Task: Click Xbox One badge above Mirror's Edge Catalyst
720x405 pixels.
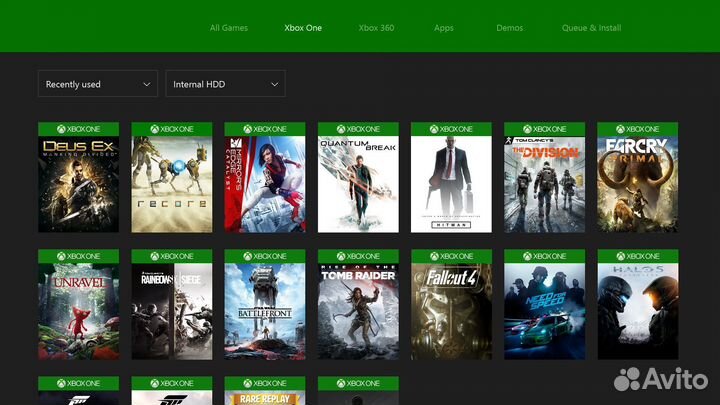Action: click(x=265, y=129)
